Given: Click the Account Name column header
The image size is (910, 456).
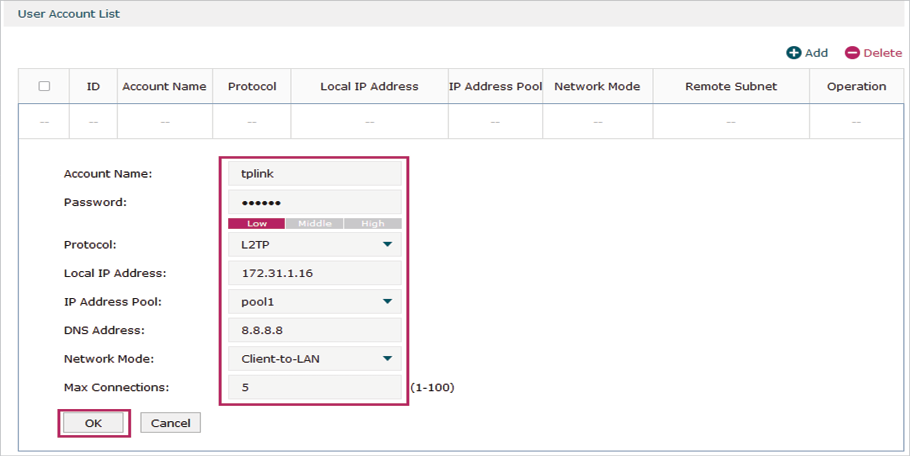Looking at the screenshot, I should (x=164, y=87).
